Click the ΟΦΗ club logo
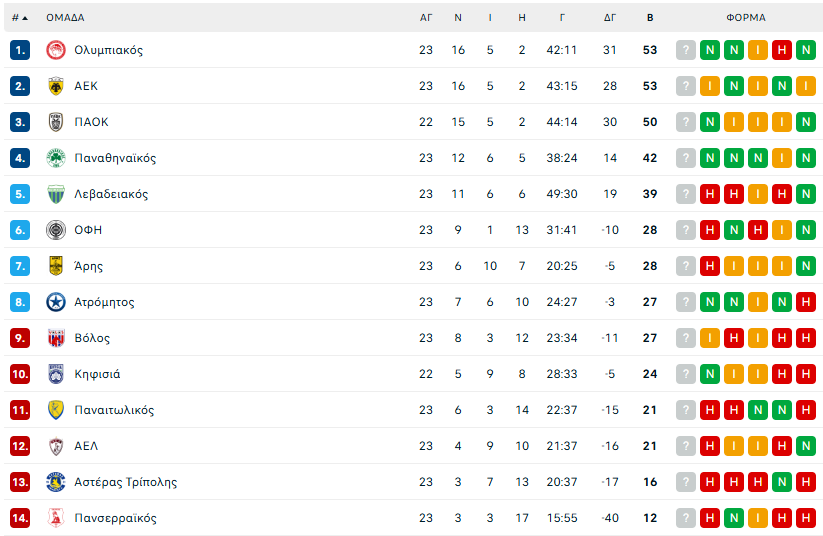This screenshot has height=536, width=823. coord(56,230)
